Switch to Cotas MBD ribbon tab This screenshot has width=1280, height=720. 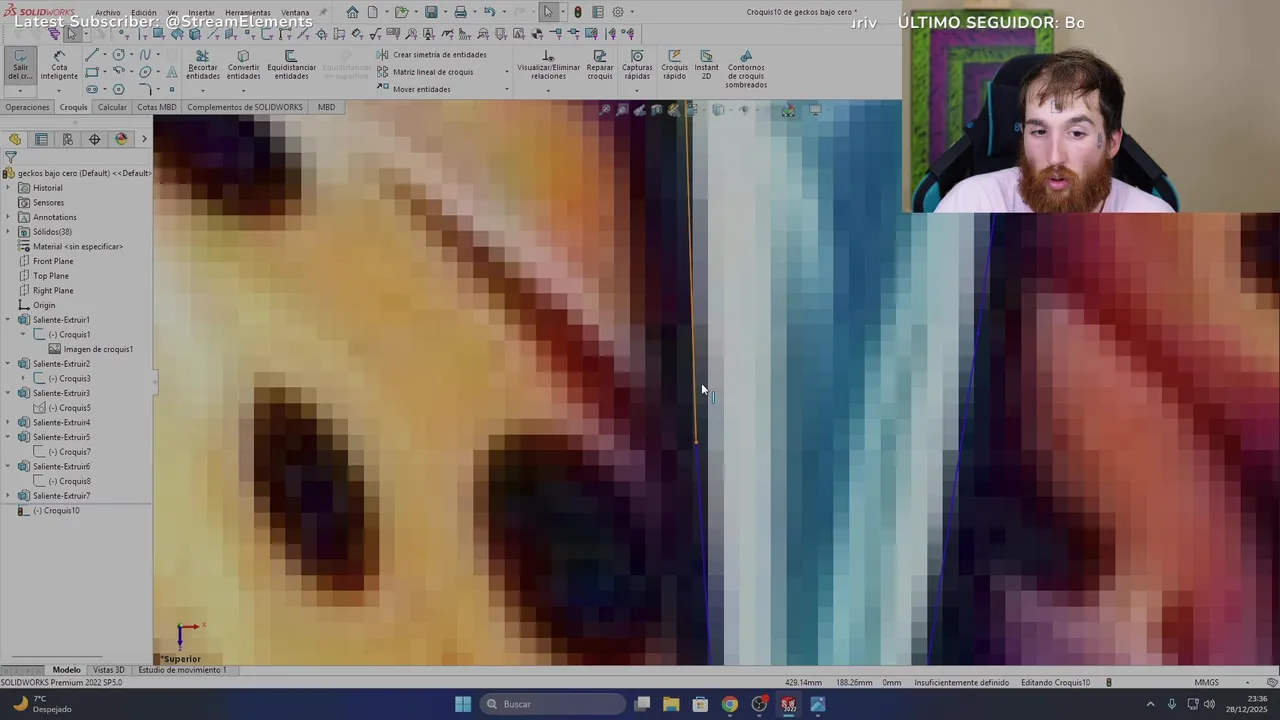pos(156,107)
